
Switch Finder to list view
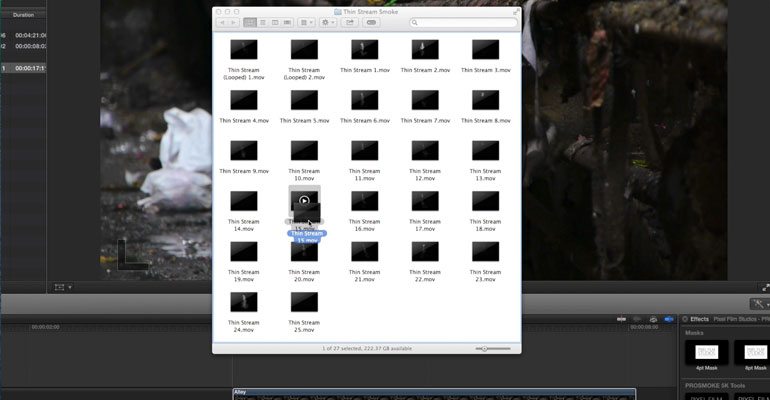263,23
